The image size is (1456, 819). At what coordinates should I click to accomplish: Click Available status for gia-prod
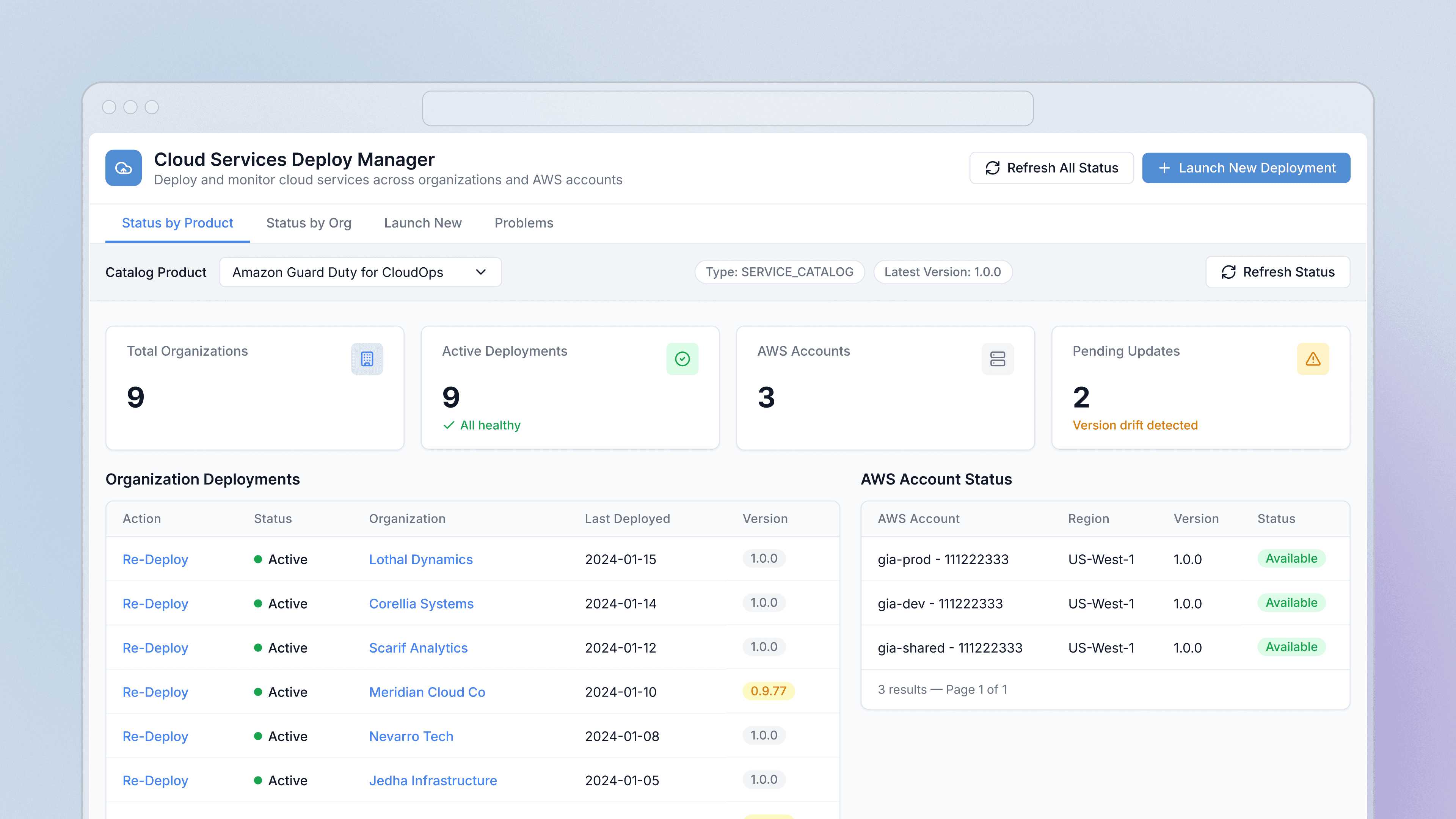click(x=1291, y=559)
